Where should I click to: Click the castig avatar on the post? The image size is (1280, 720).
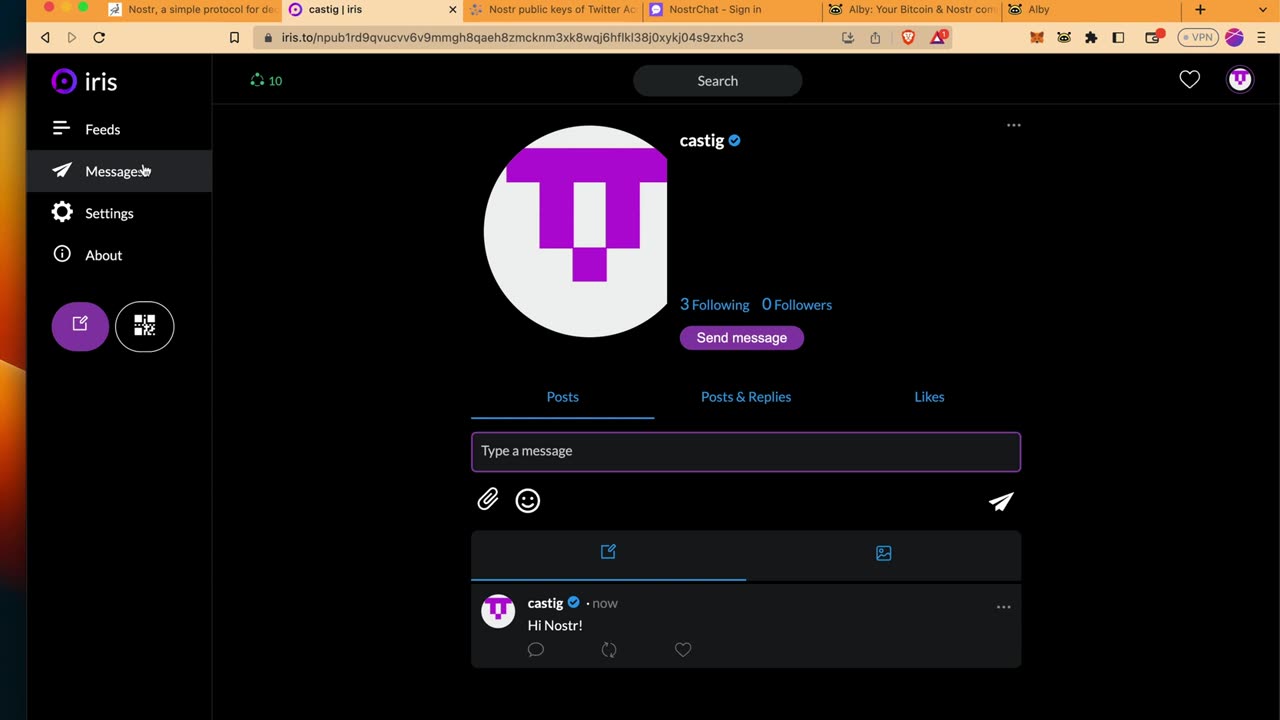tap(498, 611)
